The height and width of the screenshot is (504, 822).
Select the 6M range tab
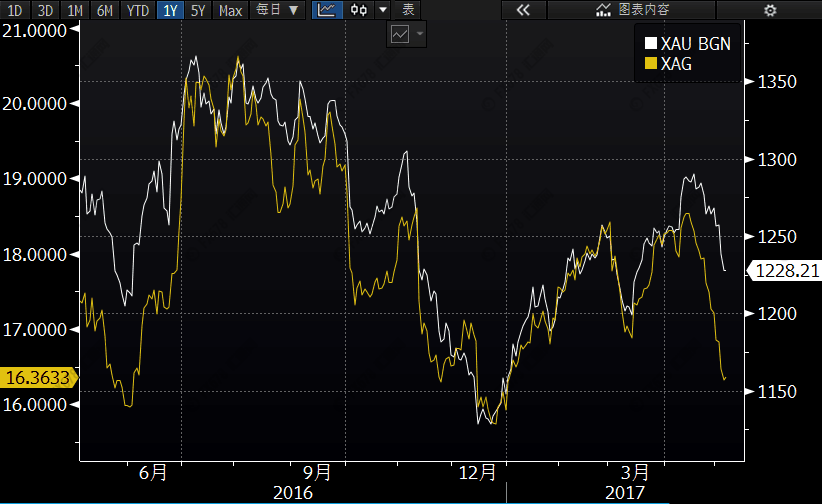click(x=104, y=10)
